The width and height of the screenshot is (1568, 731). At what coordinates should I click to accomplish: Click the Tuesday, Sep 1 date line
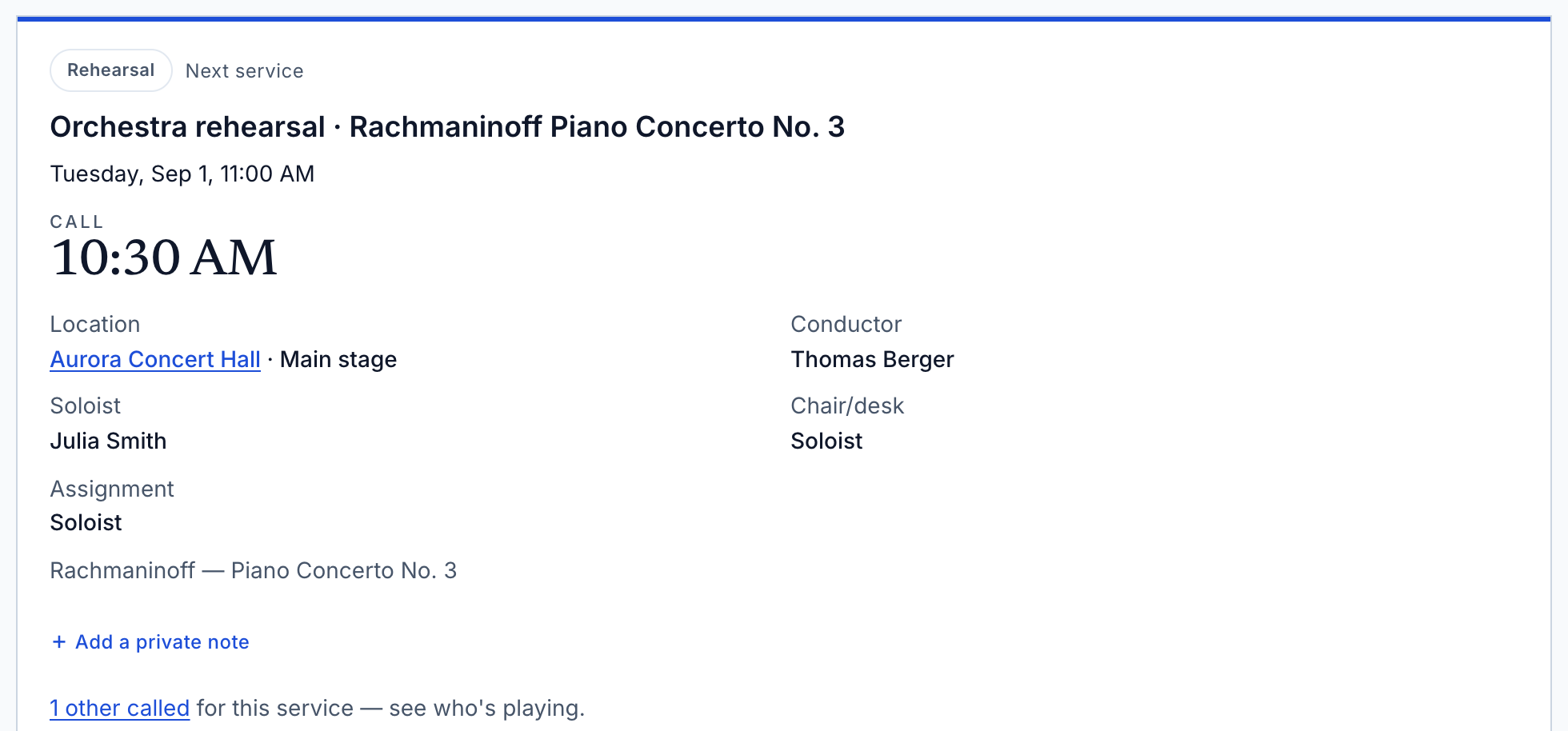182,174
